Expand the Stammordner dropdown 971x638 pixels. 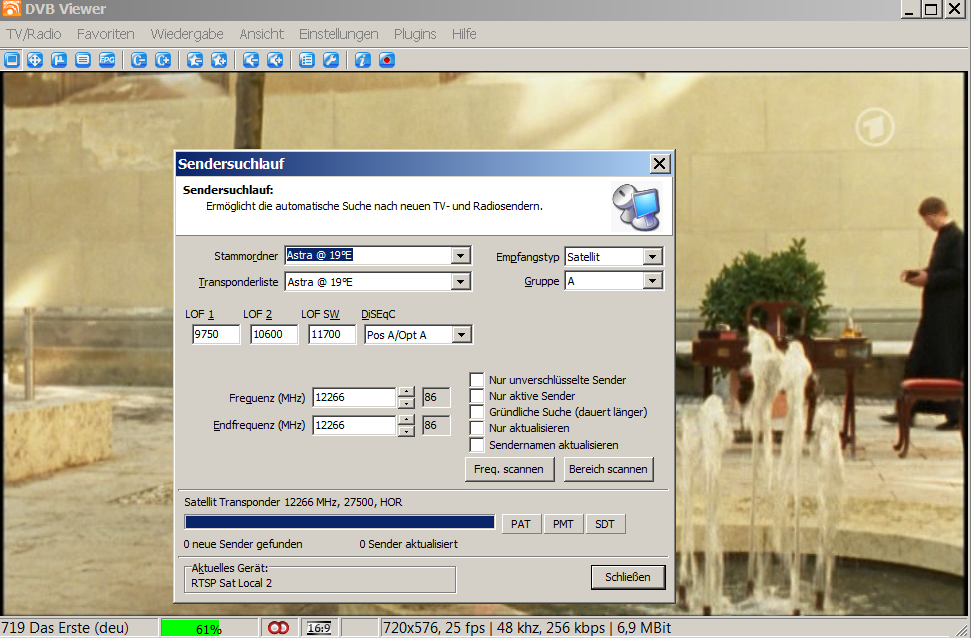[x=460, y=256]
